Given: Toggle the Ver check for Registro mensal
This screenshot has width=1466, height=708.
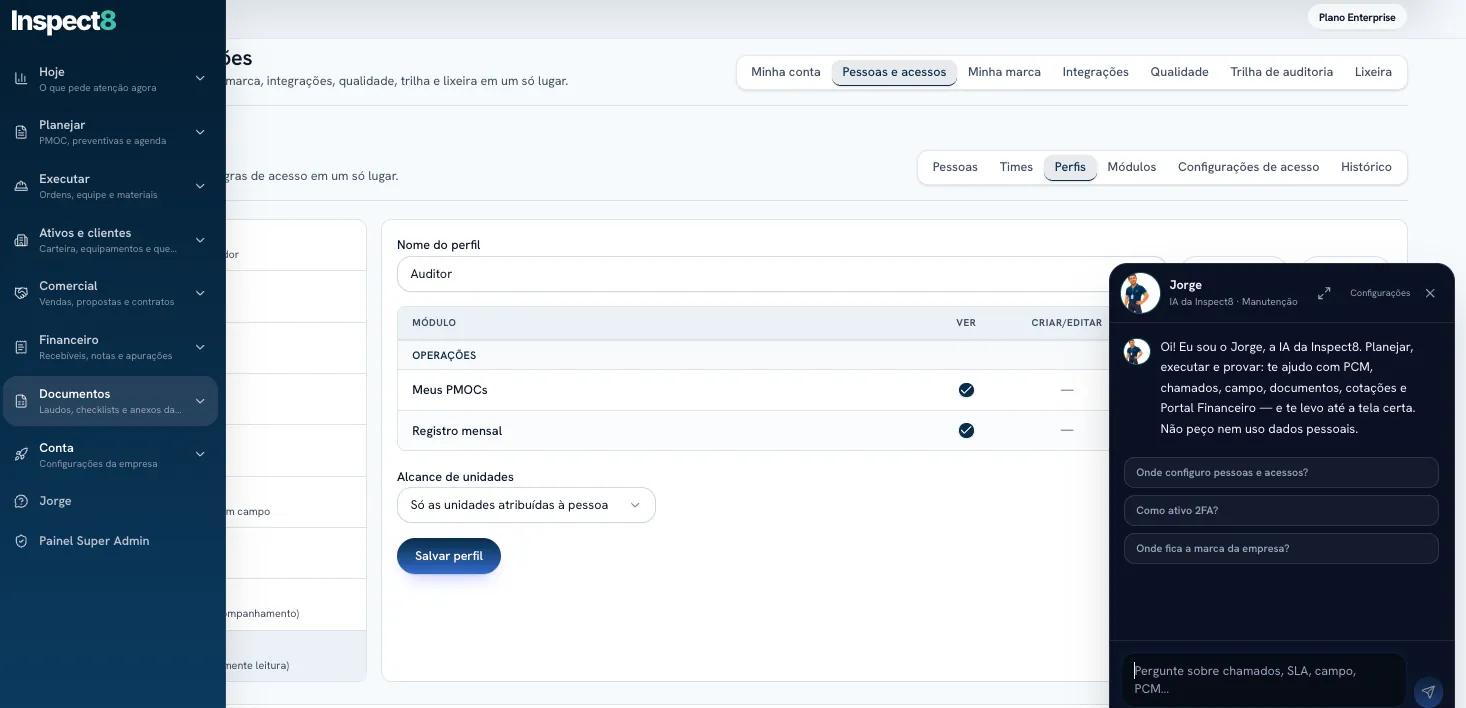Looking at the screenshot, I should pos(966,431).
